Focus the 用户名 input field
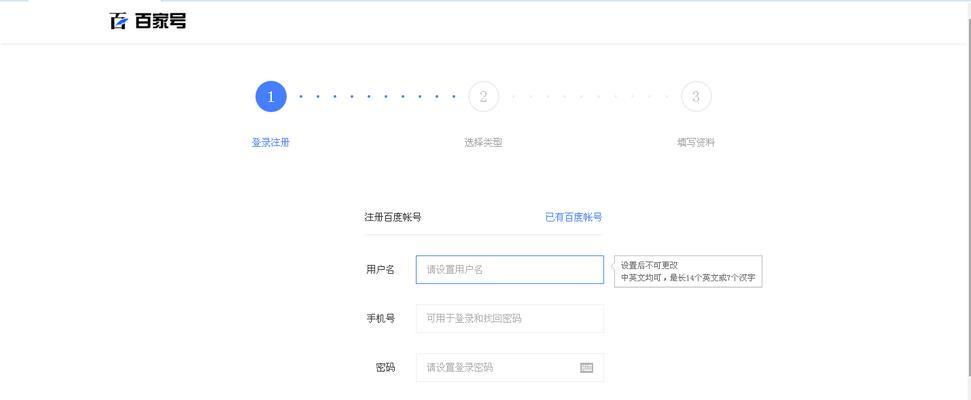Viewport: 971px width, 400px height. pos(510,270)
